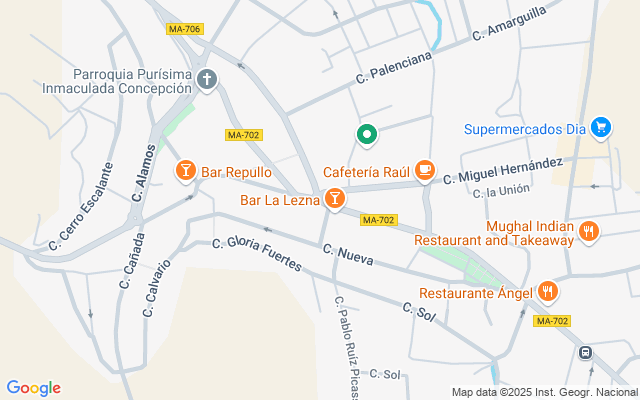The width and height of the screenshot is (640, 400).
Task: Click the Map data ©2025 attribution text
Action: pyautogui.click(x=545, y=393)
